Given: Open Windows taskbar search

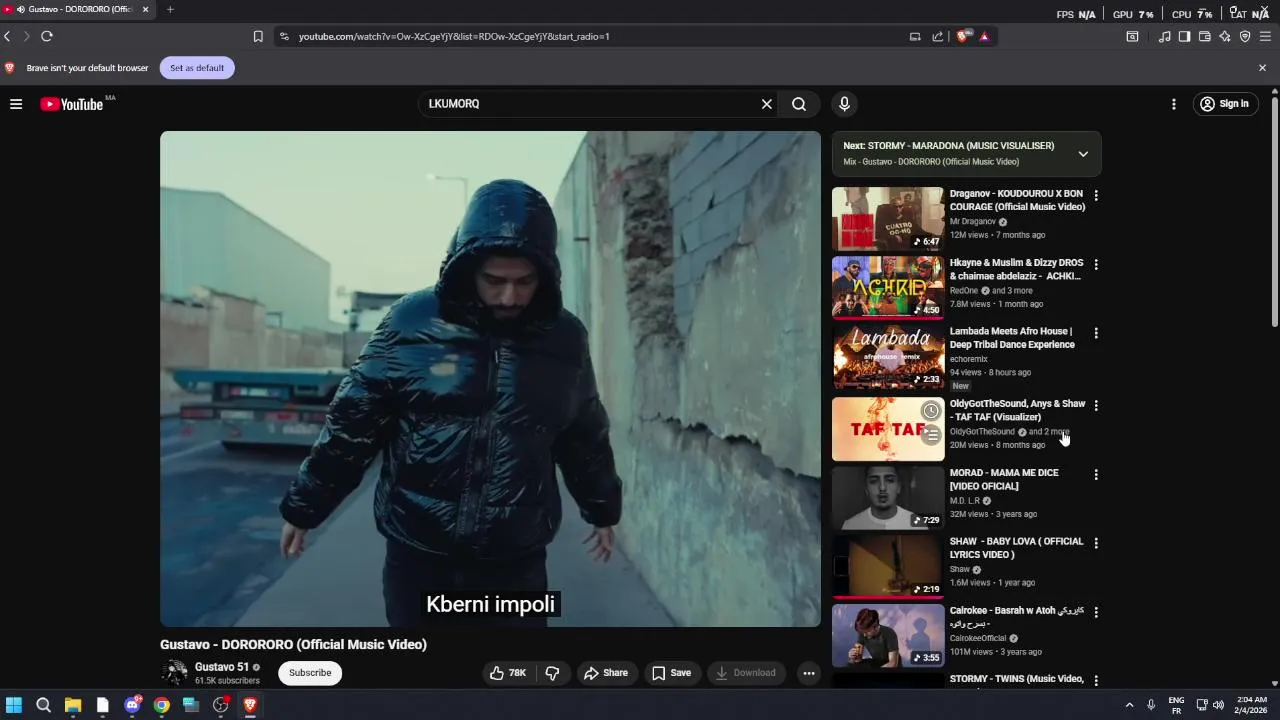Looking at the screenshot, I should (43, 705).
